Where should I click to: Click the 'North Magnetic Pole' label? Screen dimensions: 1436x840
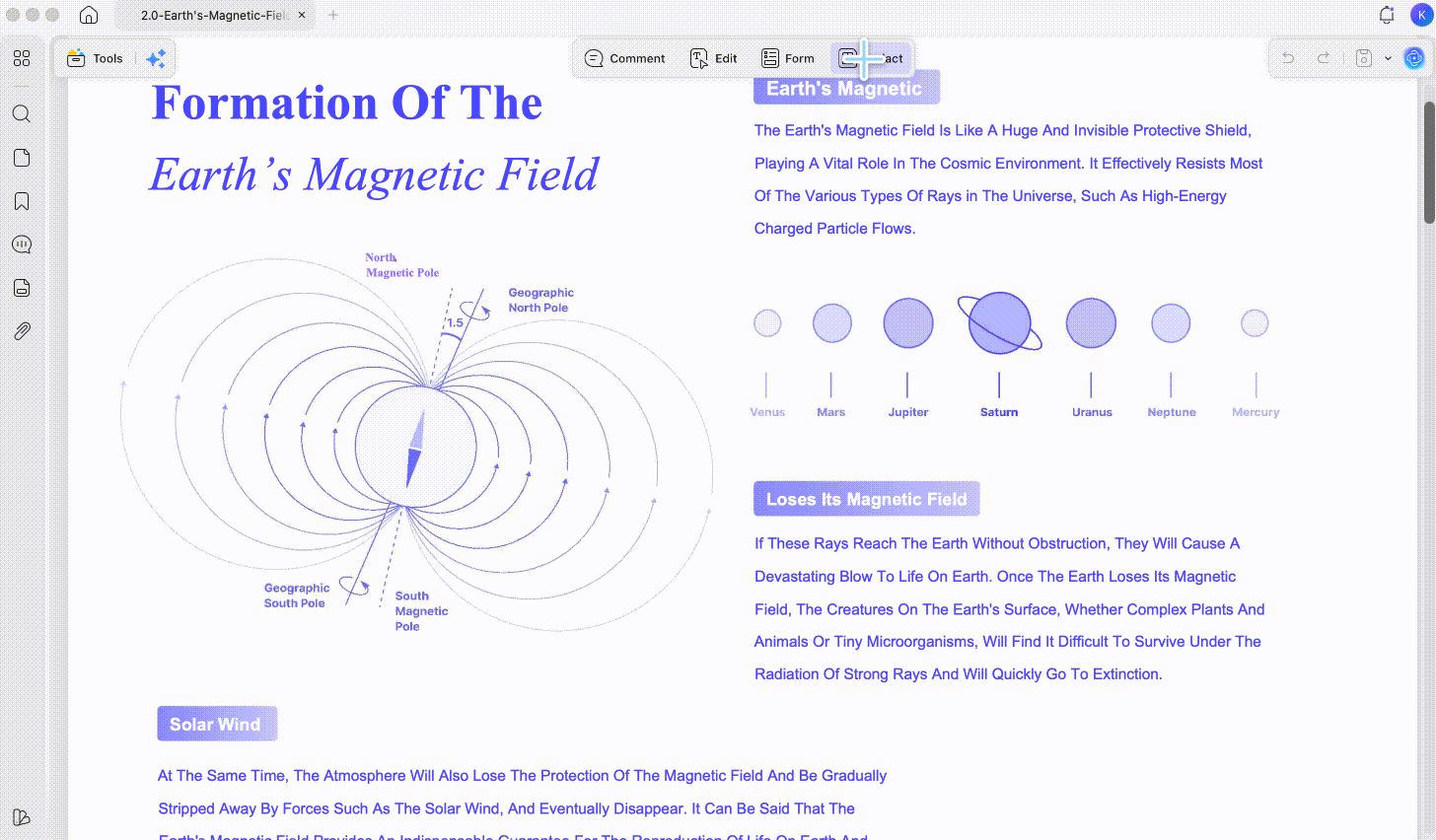(402, 265)
